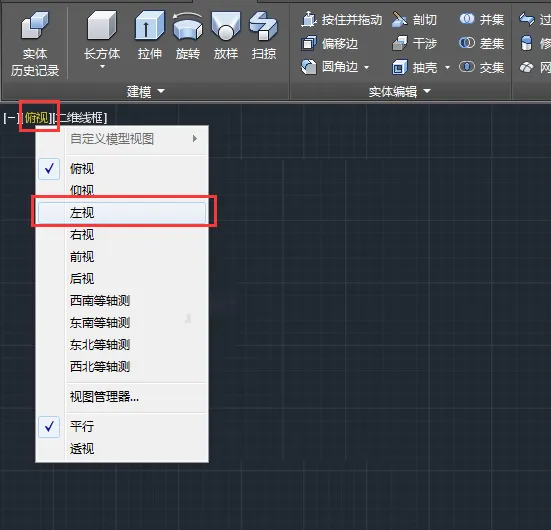This screenshot has width=551, height=530.
Task: Open 视图管理器... dialog
Action: 122,397
